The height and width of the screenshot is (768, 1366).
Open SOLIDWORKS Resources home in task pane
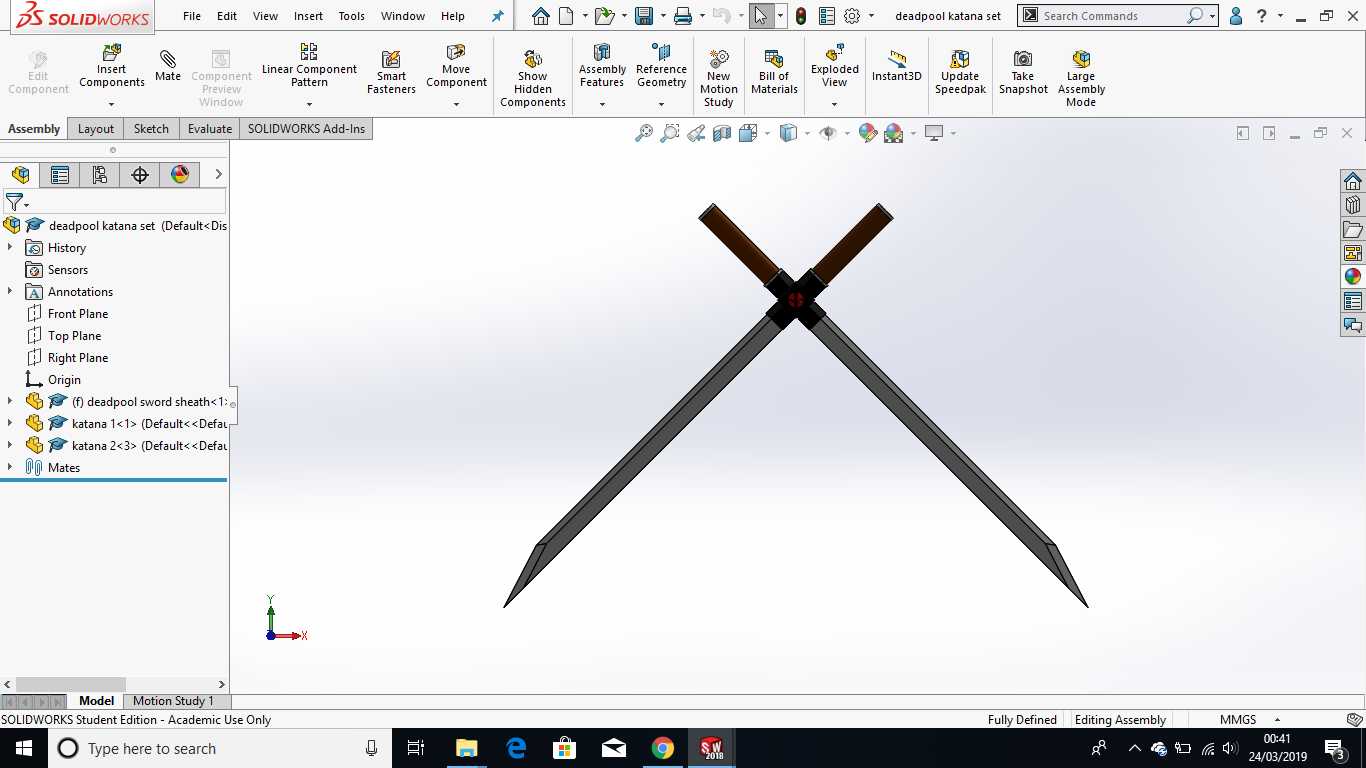click(x=1353, y=180)
